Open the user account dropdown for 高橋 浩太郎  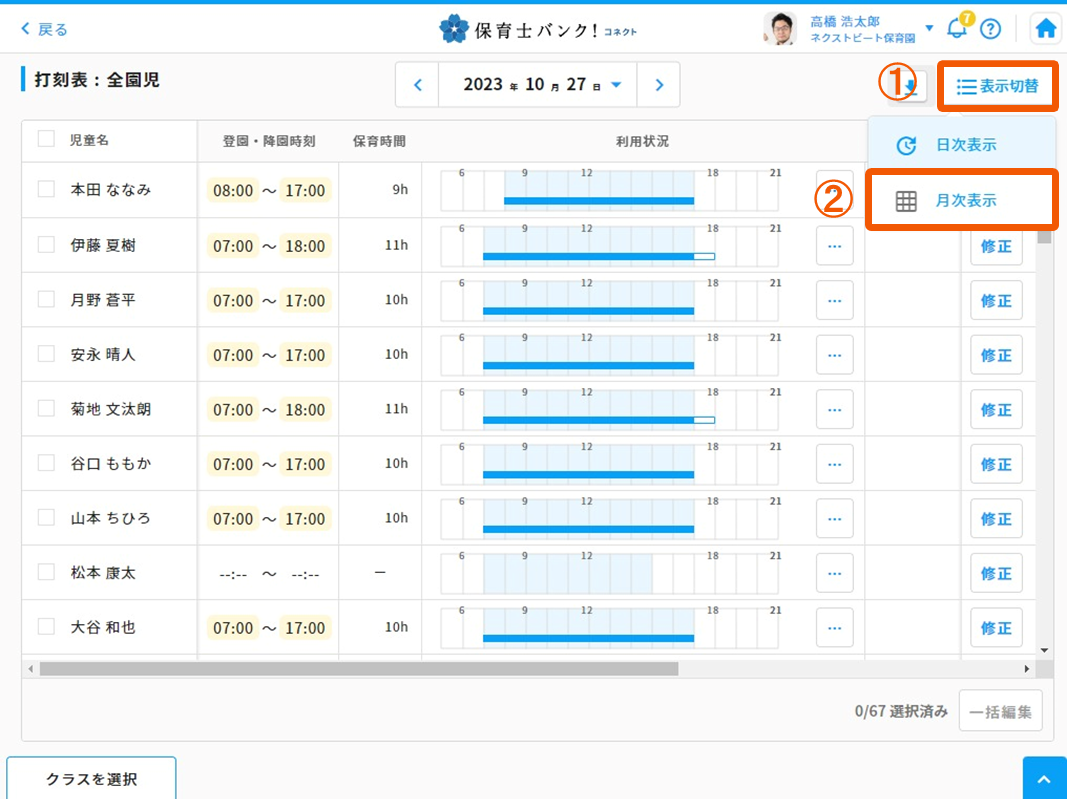(929, 28)
